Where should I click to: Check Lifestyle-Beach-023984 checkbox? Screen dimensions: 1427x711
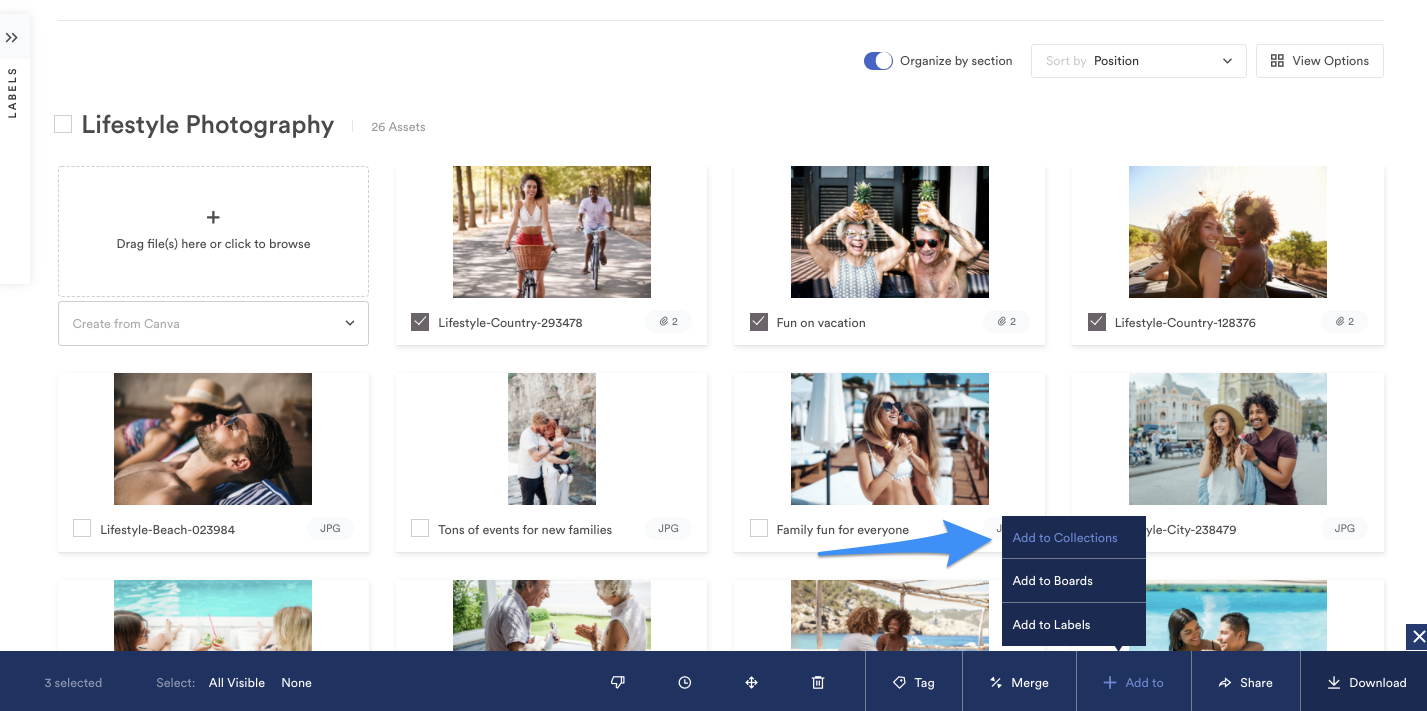(82, 528)
